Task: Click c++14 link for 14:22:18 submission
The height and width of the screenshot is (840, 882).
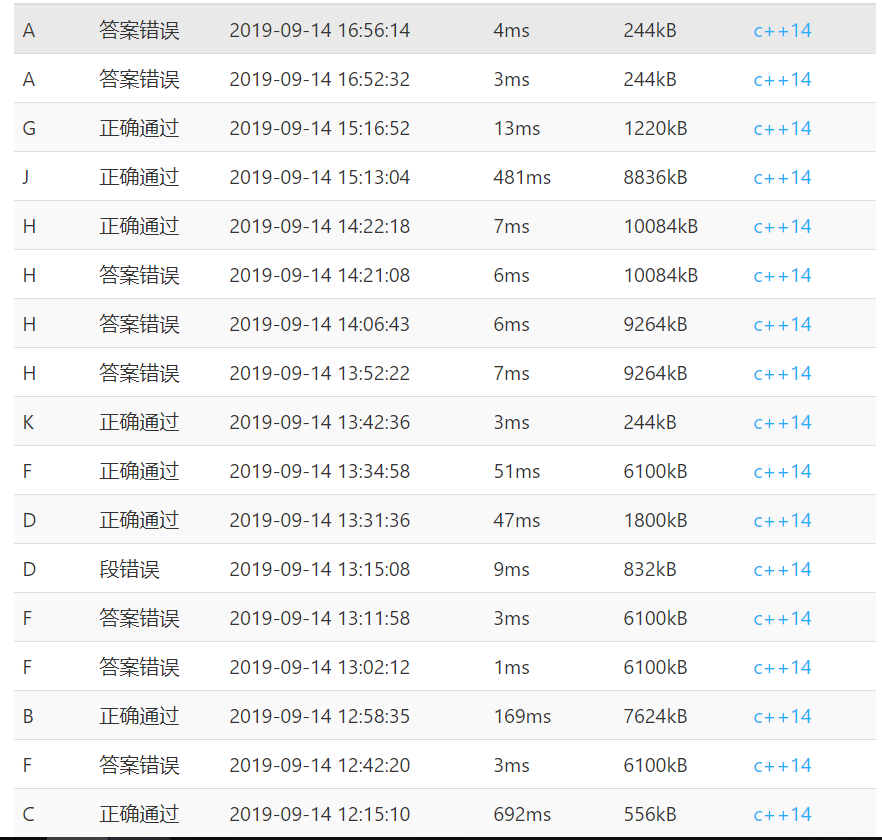Action: pyautogui.click(x=782, y=226)
